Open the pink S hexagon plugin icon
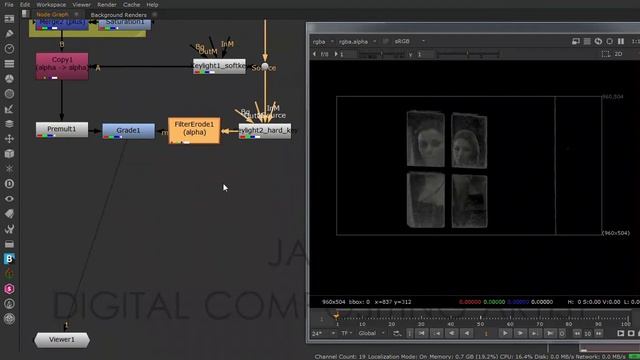Viewport: 640px width, 360px height. 9,289
